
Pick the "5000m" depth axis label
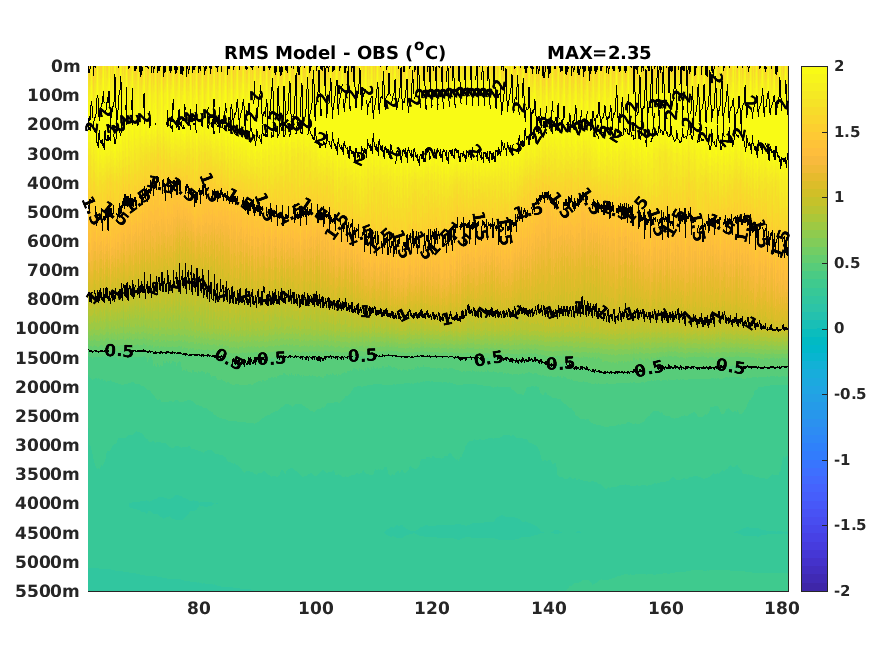(x=48, y=562)
